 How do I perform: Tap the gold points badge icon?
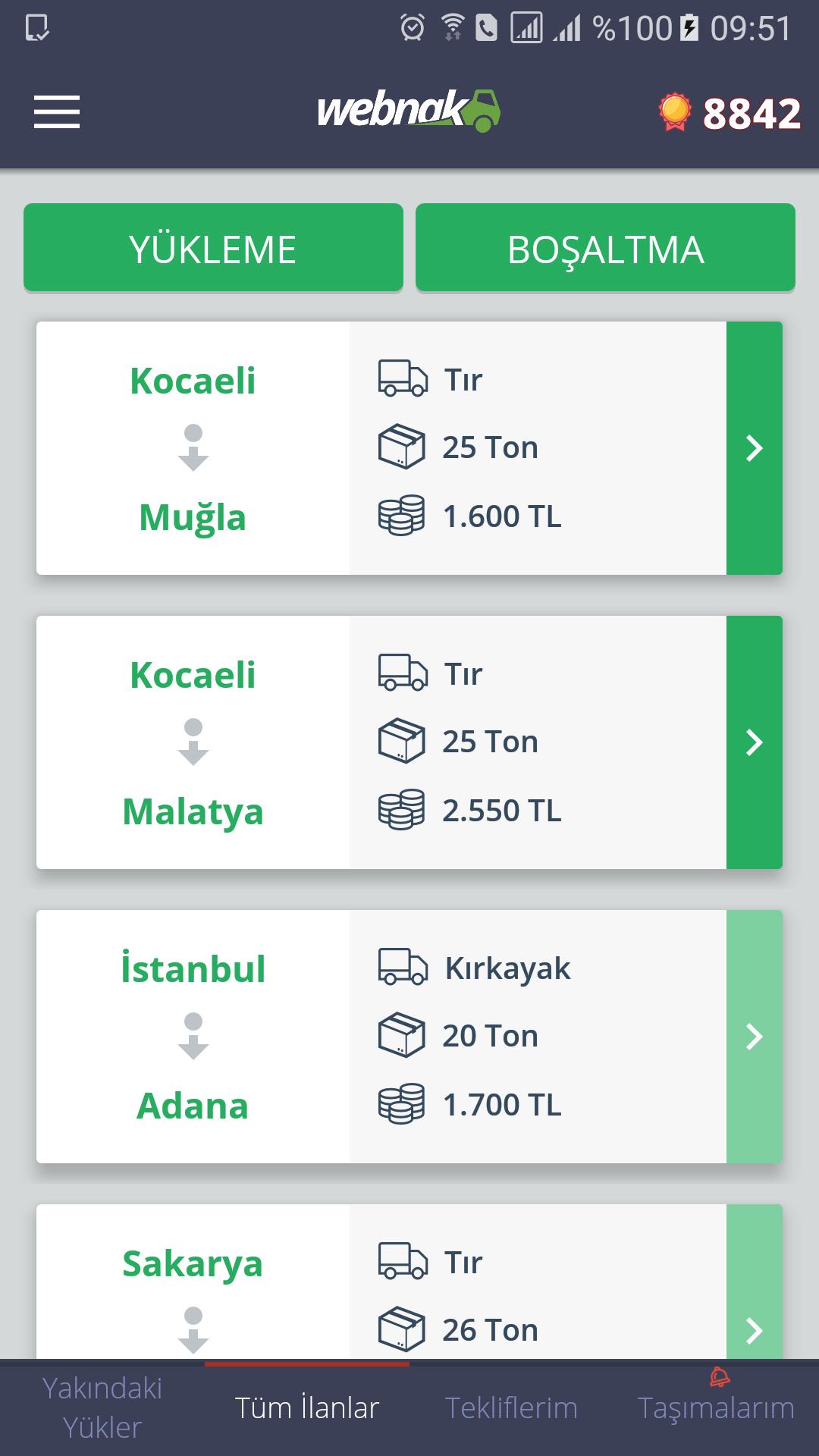(x=675, y=112)
